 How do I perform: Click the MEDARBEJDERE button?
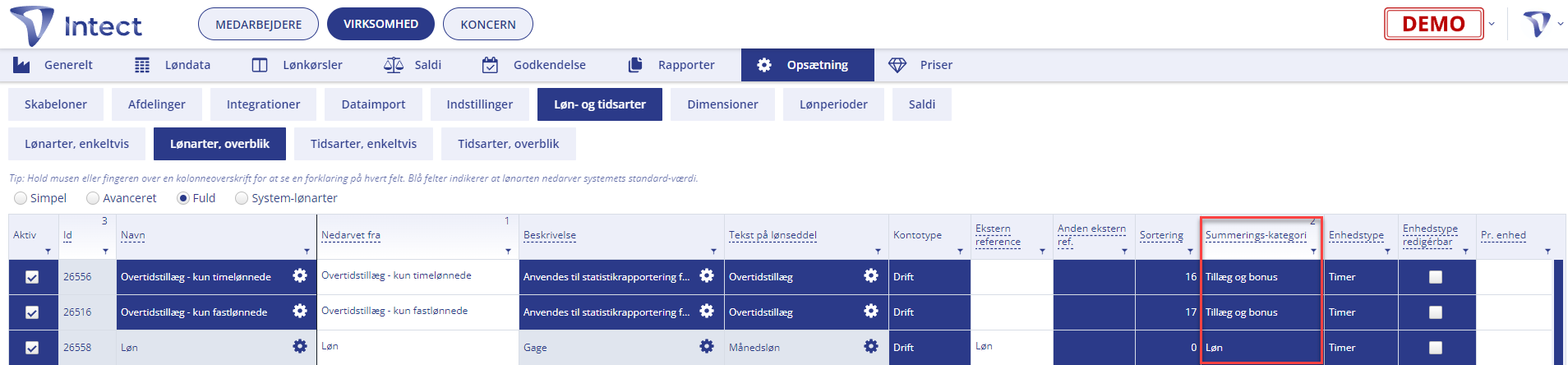[258, 24]
